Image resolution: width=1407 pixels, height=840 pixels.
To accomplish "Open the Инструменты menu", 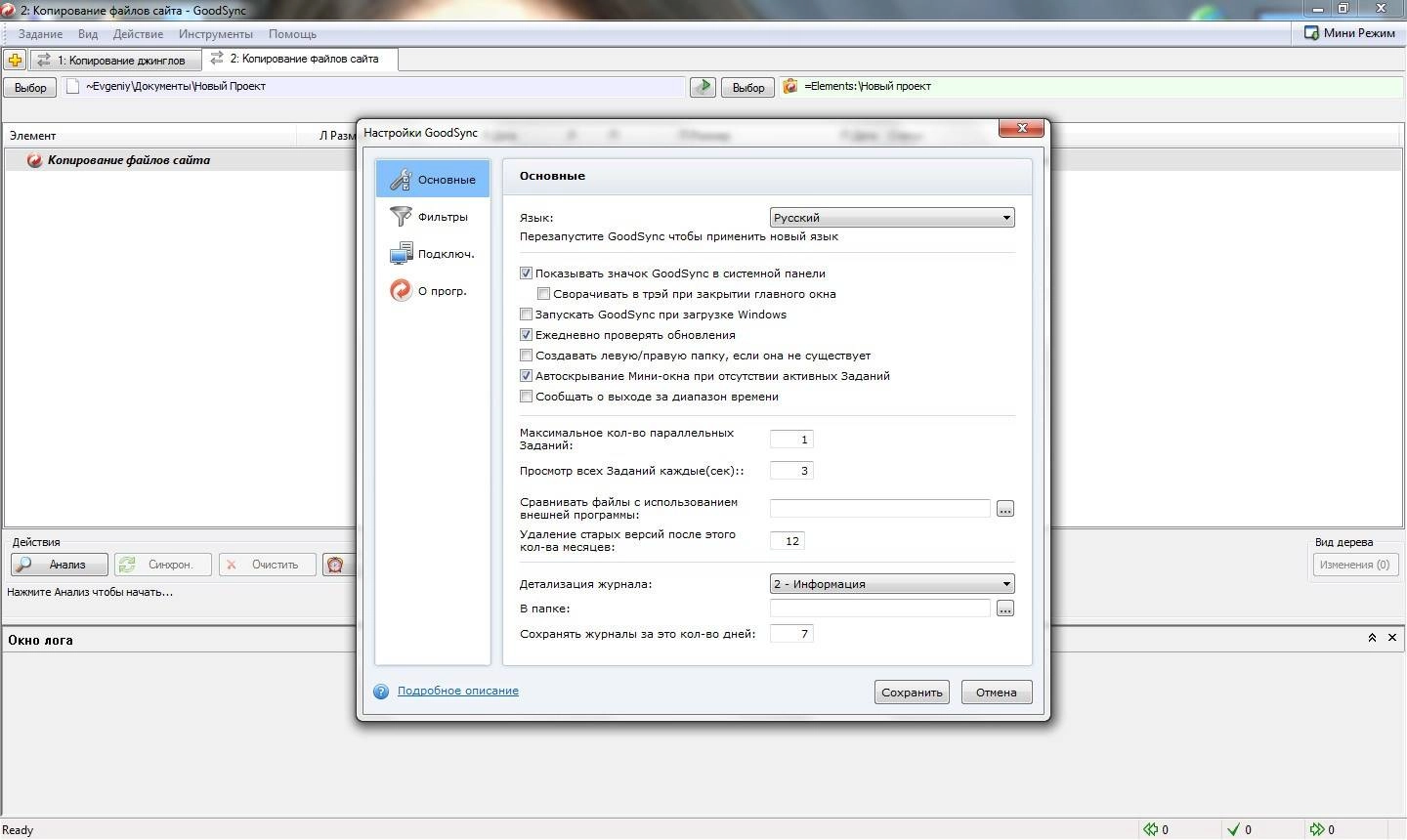I will (216, 34).
